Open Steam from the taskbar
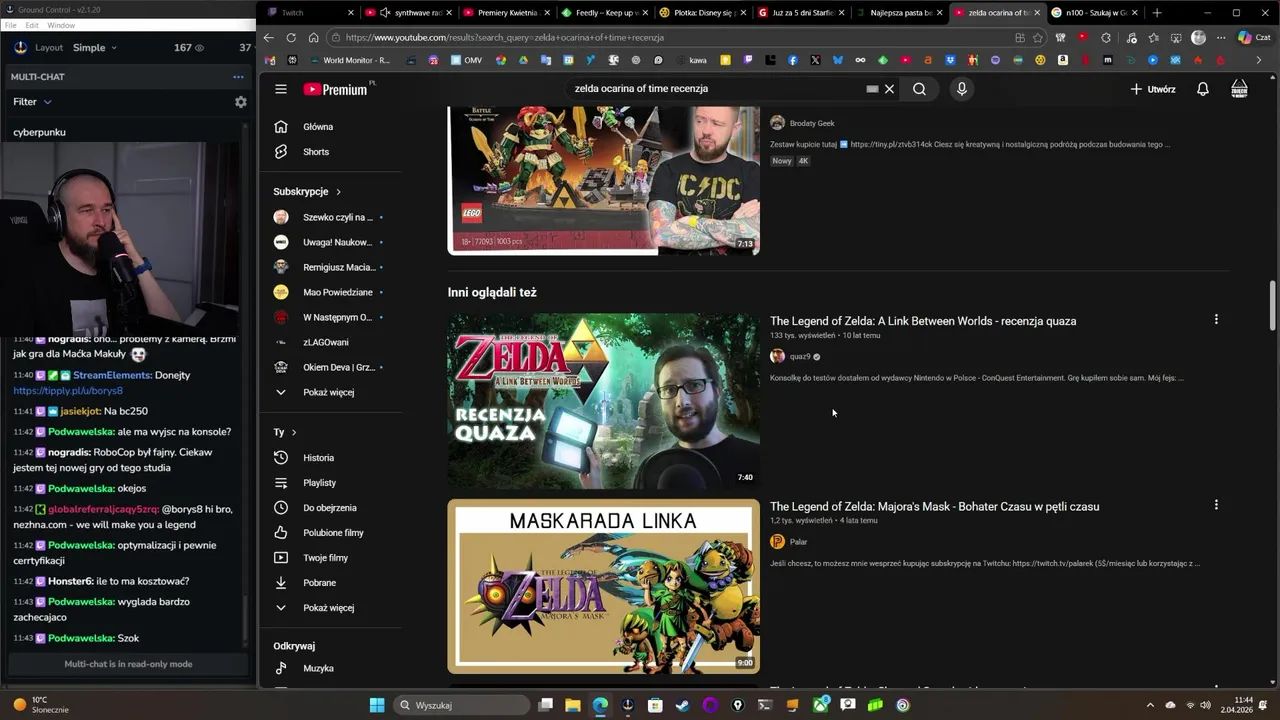Viewport: 1280px width, 720px height. coord(682,705)
